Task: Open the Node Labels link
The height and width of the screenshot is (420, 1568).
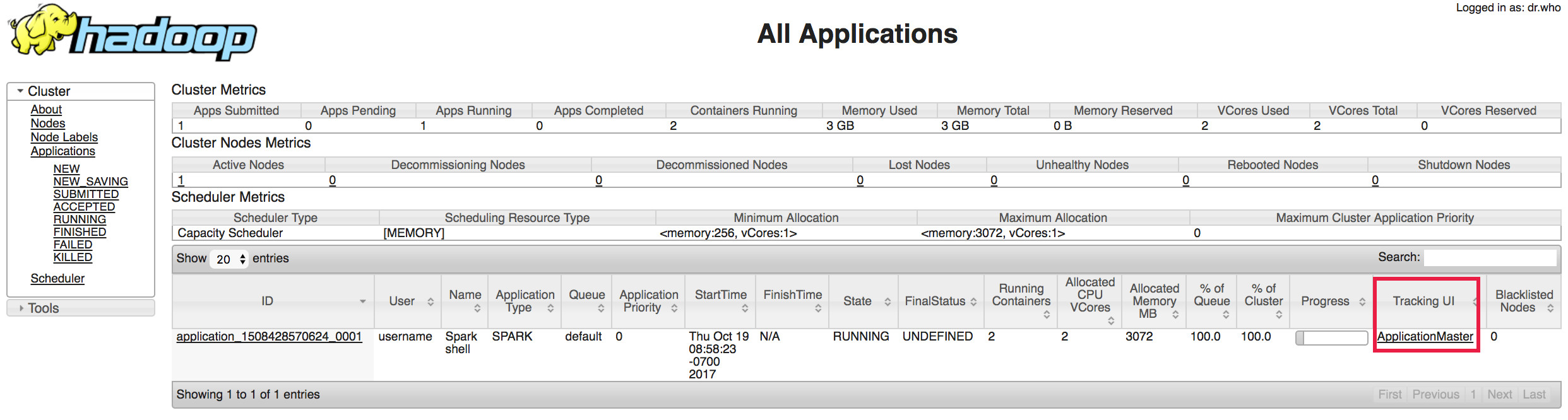Action: tap(64, 137)
